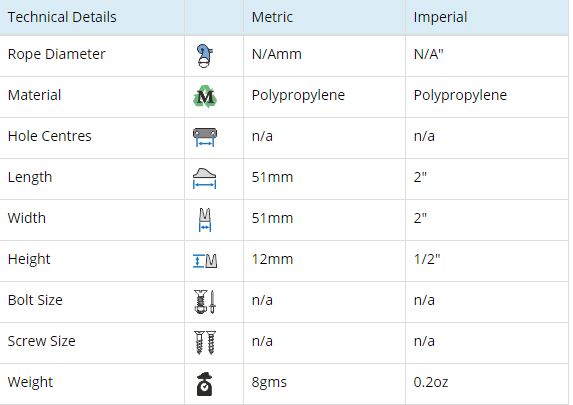
Task: Click the Rope Diameter row label
Action: pyautogui.click(x=57, y=54)
